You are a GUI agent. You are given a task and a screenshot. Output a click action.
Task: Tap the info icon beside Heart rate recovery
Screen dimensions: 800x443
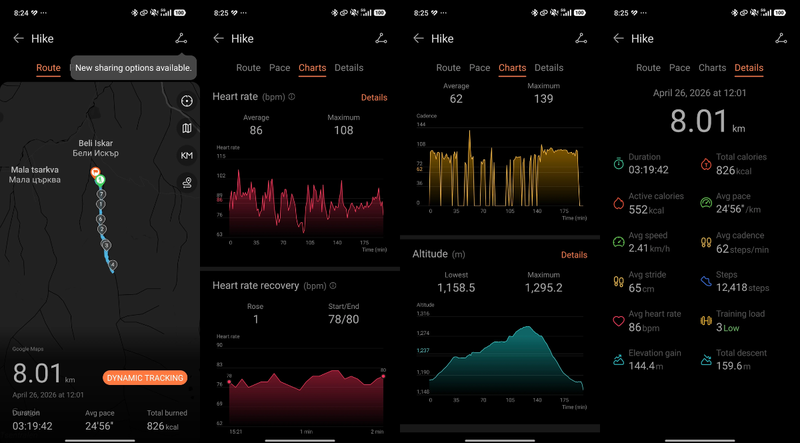333,285
